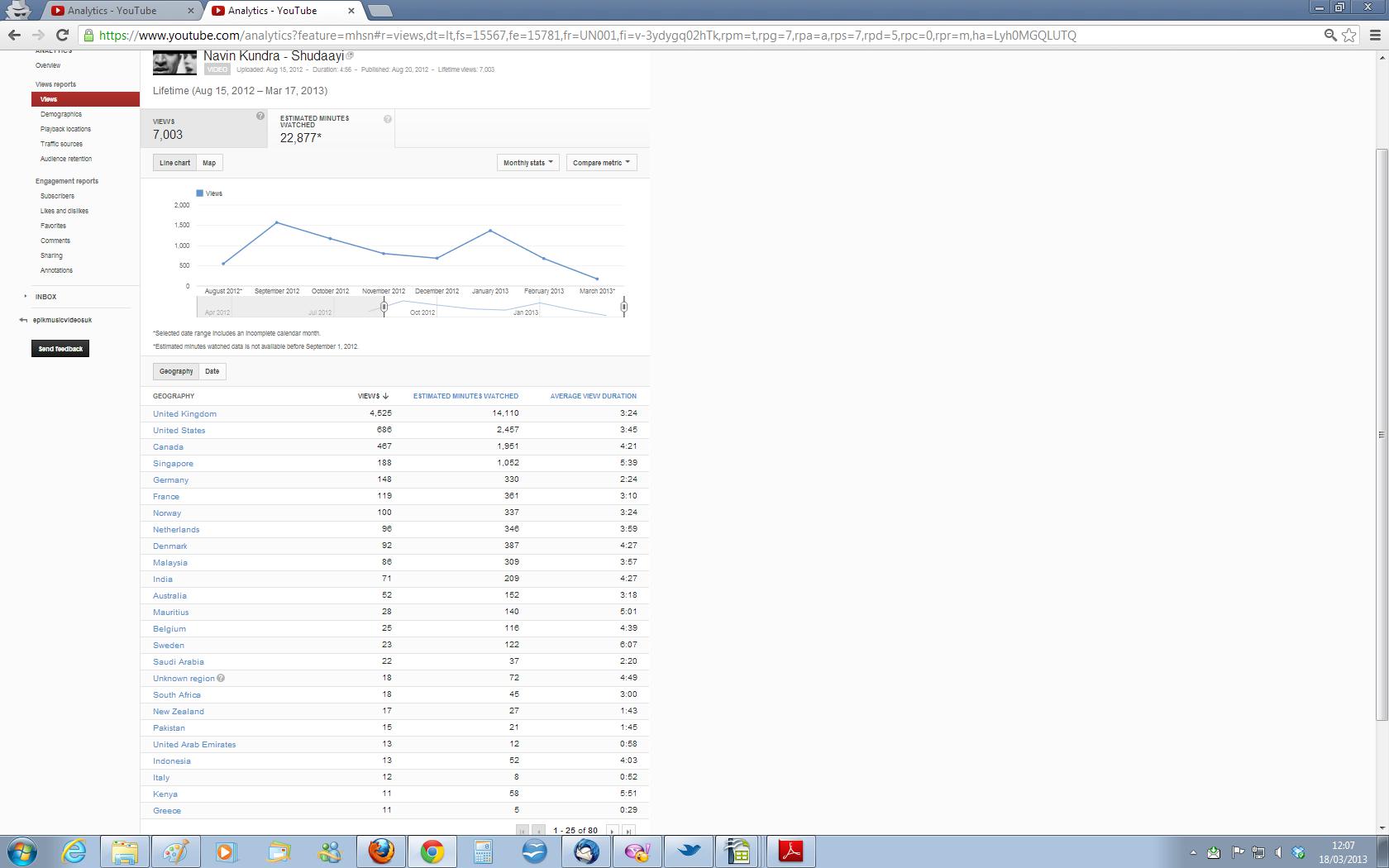The width and height of the screenshot is (1389, 868).
Task: Click the Unknown region help icon
Action: pyautogui.click(x=221, y=678)
